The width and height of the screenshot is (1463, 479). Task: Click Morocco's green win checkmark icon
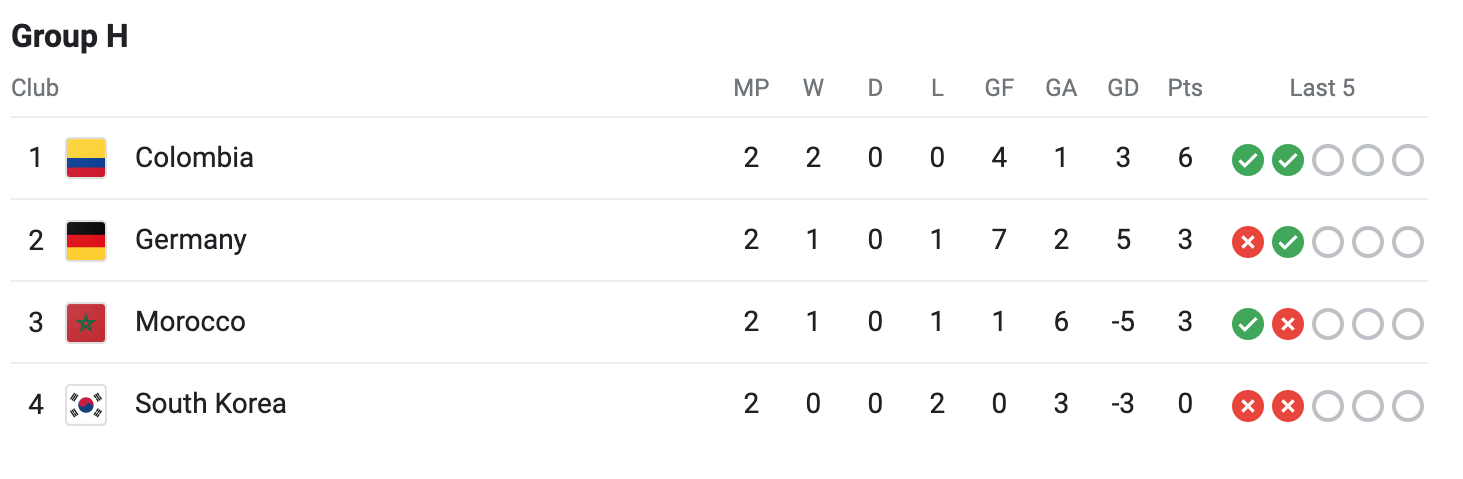tap(1247, 323)
